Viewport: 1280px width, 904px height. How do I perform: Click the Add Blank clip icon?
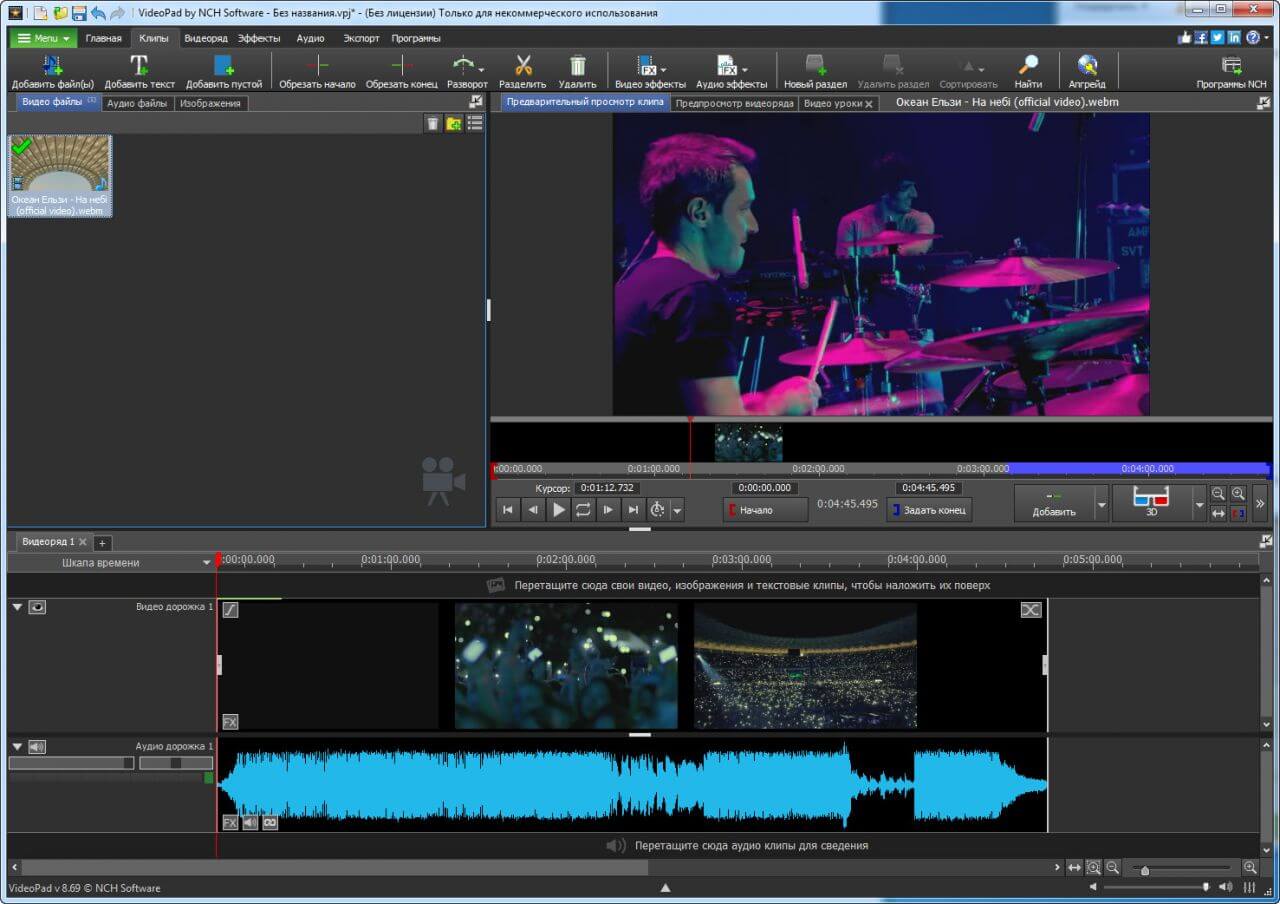click(224, 66)
